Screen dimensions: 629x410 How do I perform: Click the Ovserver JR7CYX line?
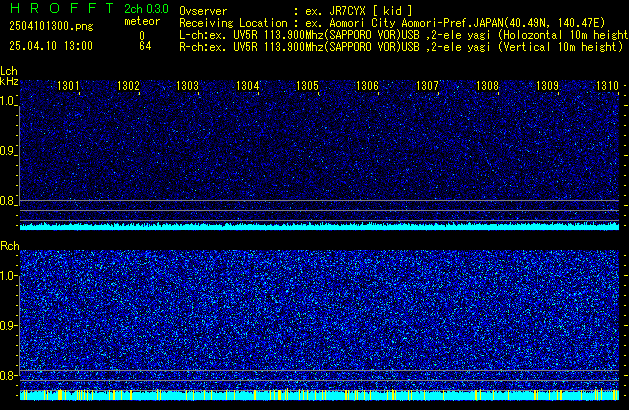tap(296, 11)
